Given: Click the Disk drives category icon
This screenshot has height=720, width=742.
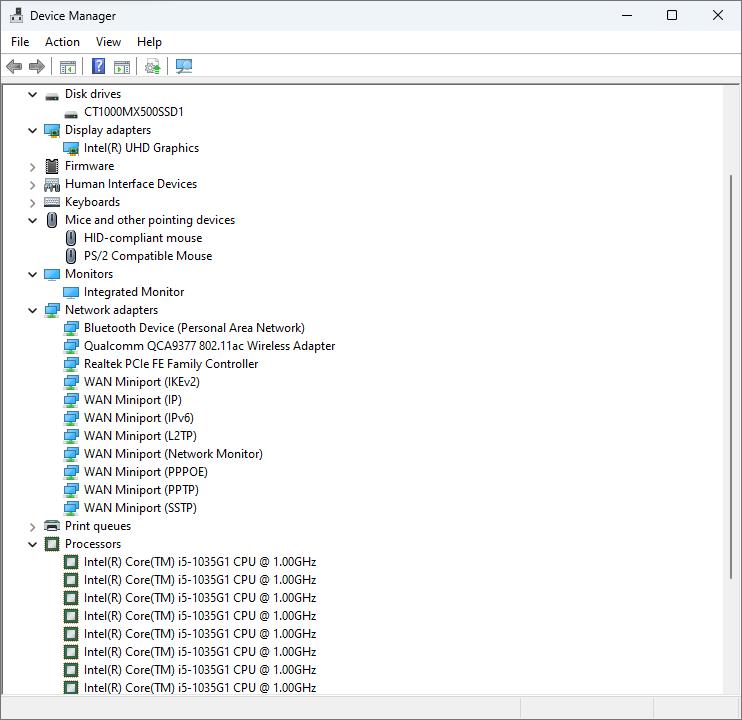Looking at the screenshot, I should point(52,96).
